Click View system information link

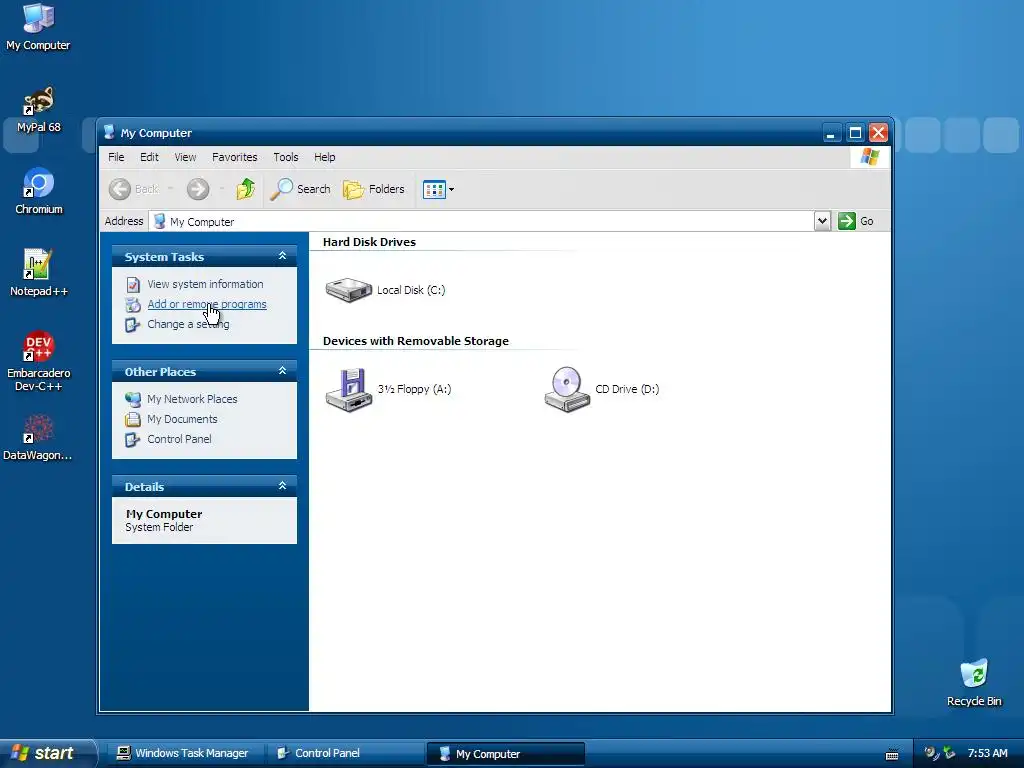[205, 284]
